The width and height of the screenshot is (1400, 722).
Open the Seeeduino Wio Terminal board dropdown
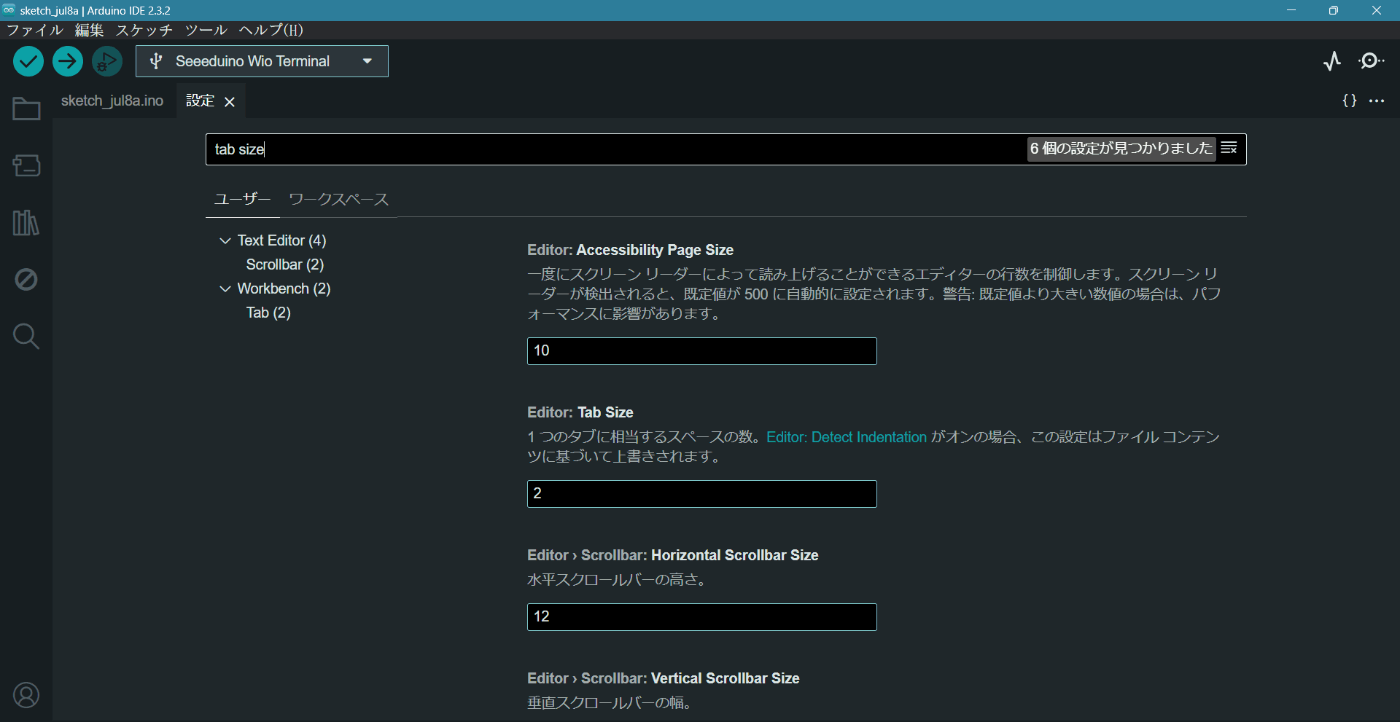(262, 61)
